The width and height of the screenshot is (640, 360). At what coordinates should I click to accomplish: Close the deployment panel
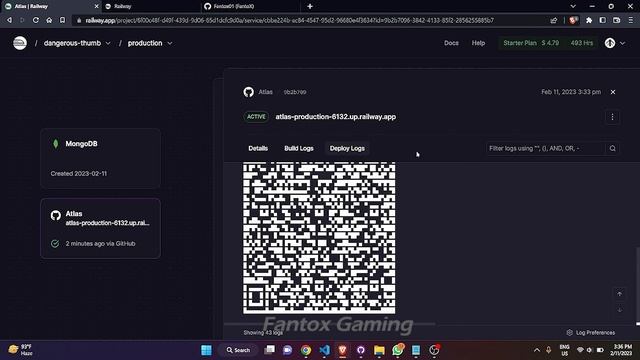613,92
